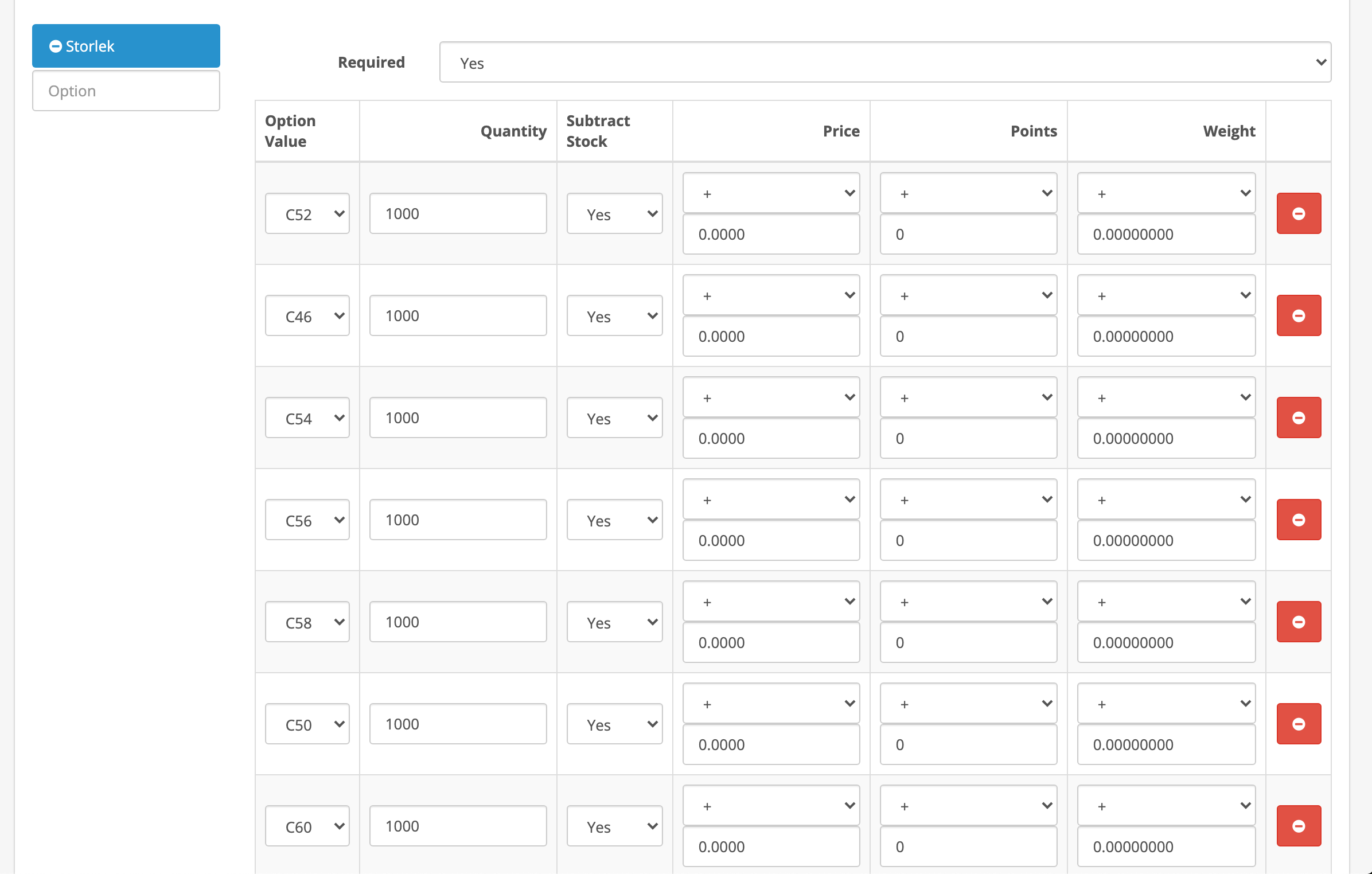Delete the C60 option value row
Screen dimensions: 1372x874
pos(1299,826)
